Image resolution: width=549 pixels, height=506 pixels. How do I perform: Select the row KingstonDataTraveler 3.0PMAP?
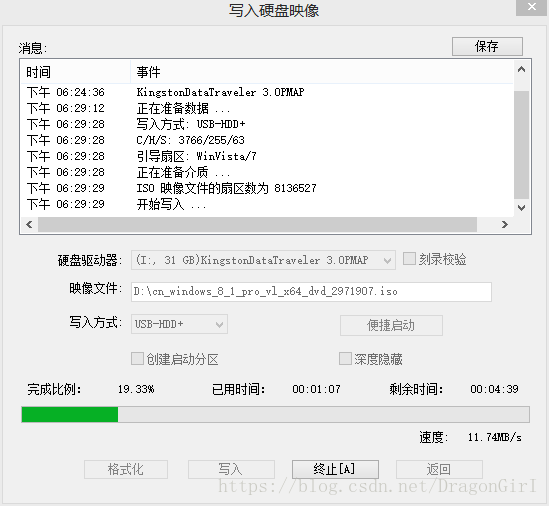(x=267, y=92)
